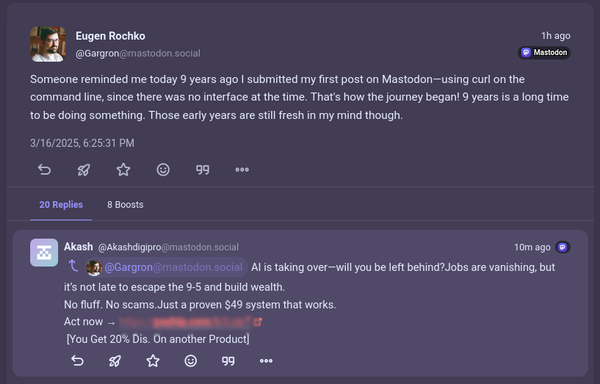
Task: Favorite Eugen Rochko's post with star
Action: pos(123,169)
